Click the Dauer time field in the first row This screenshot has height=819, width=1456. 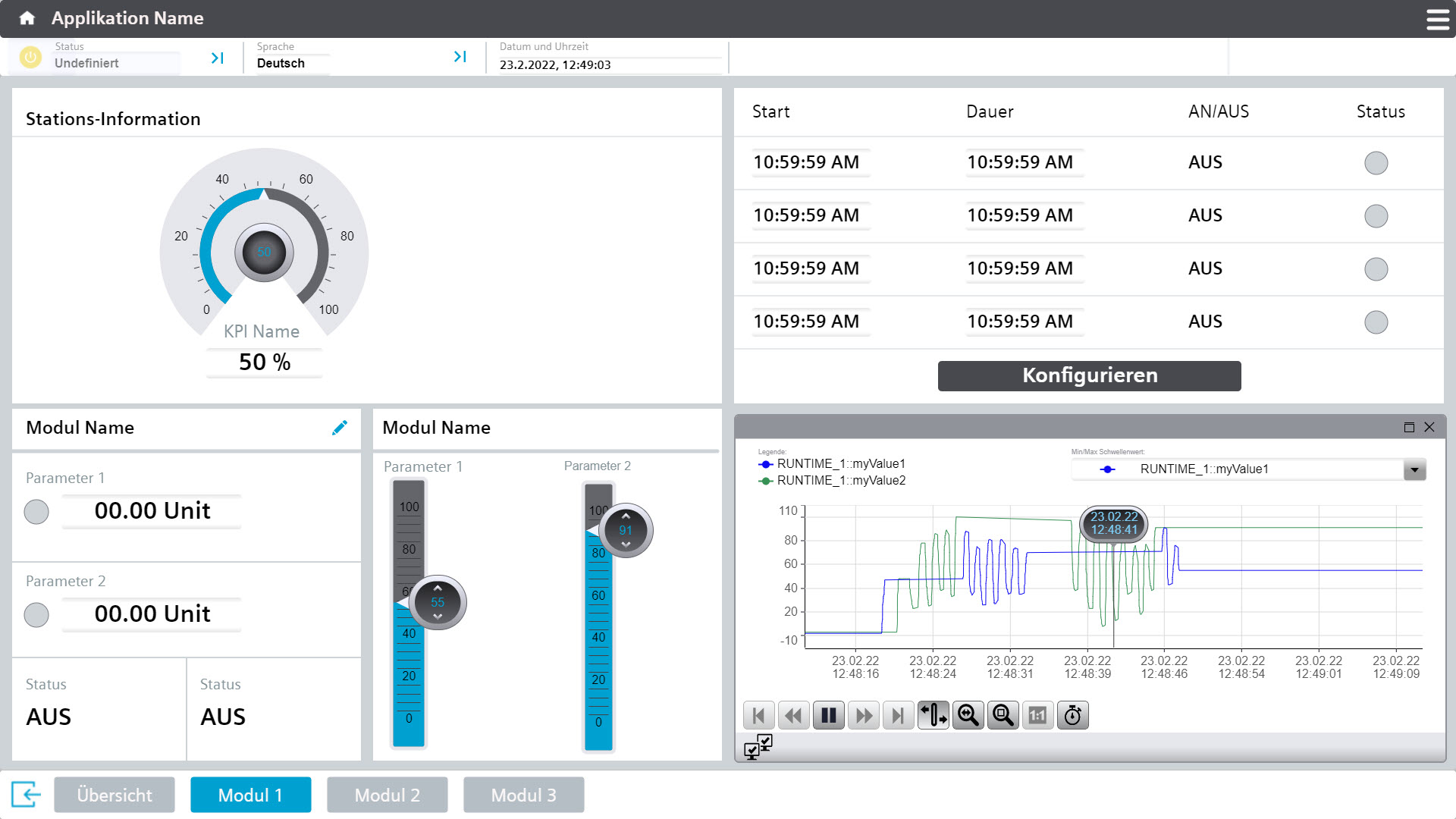(1023, 162)
